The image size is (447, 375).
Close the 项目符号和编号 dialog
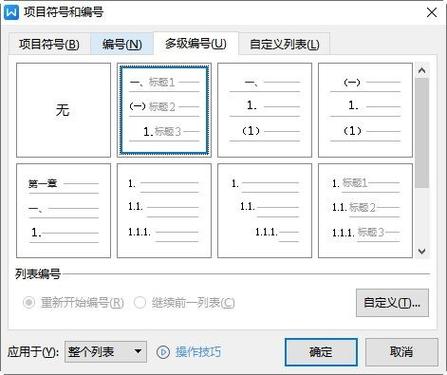point(432,13)
